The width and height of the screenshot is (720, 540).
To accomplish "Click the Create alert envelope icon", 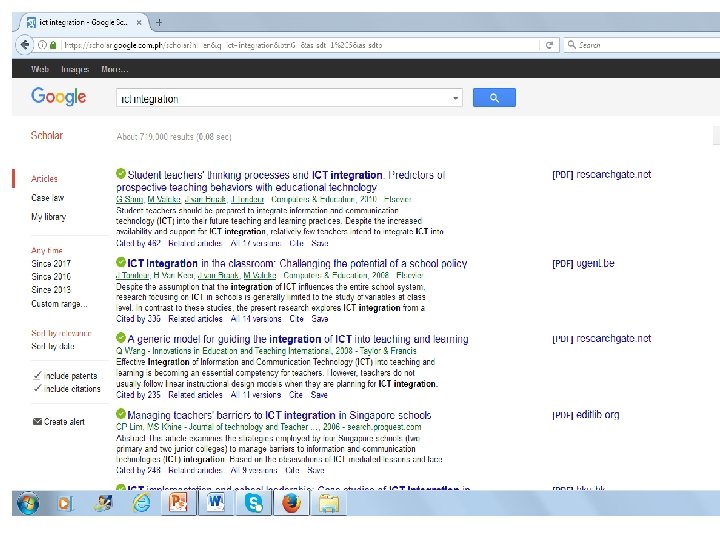I will [37, 422].
